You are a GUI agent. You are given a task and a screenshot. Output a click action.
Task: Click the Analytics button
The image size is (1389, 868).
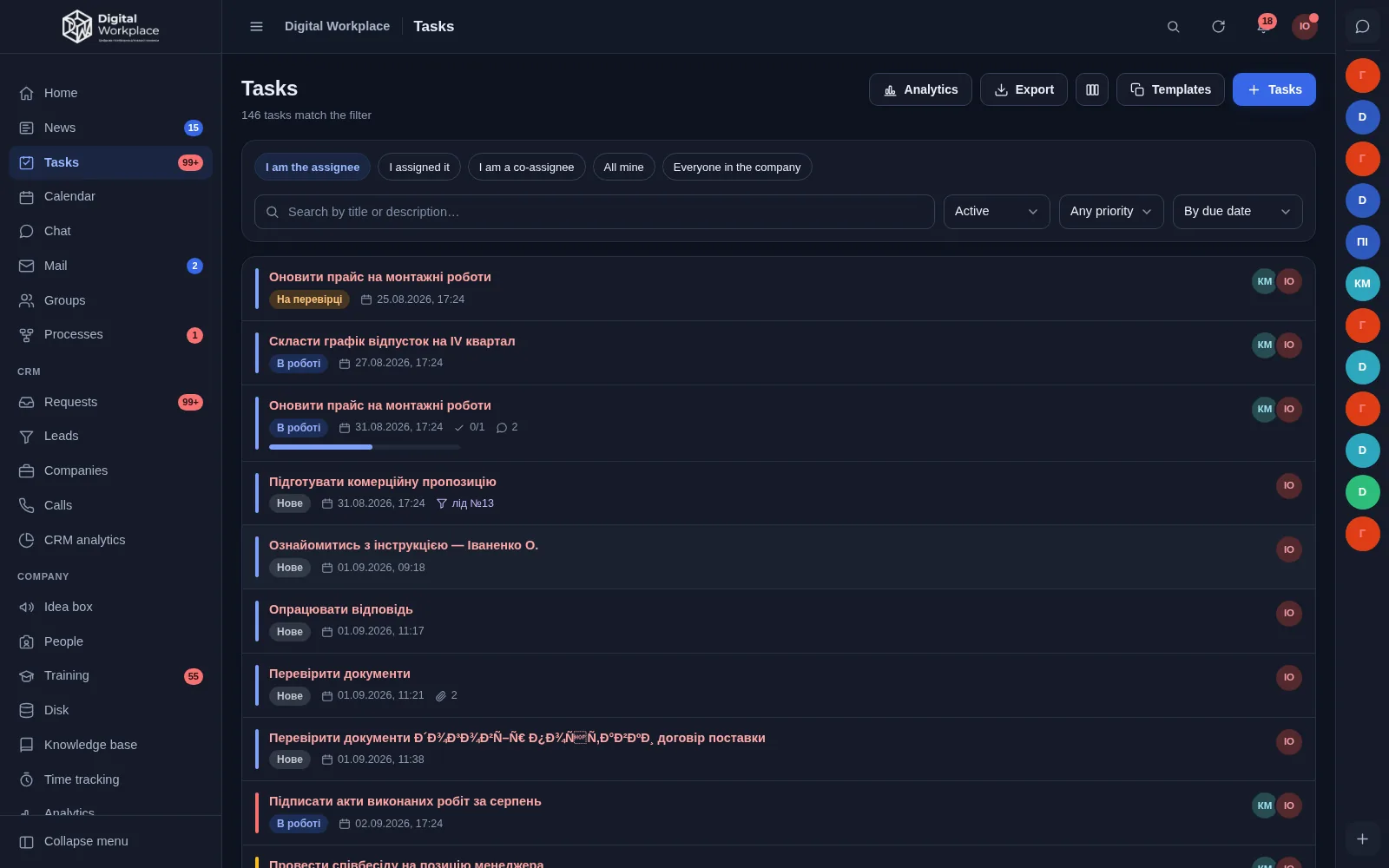(920, 89)
